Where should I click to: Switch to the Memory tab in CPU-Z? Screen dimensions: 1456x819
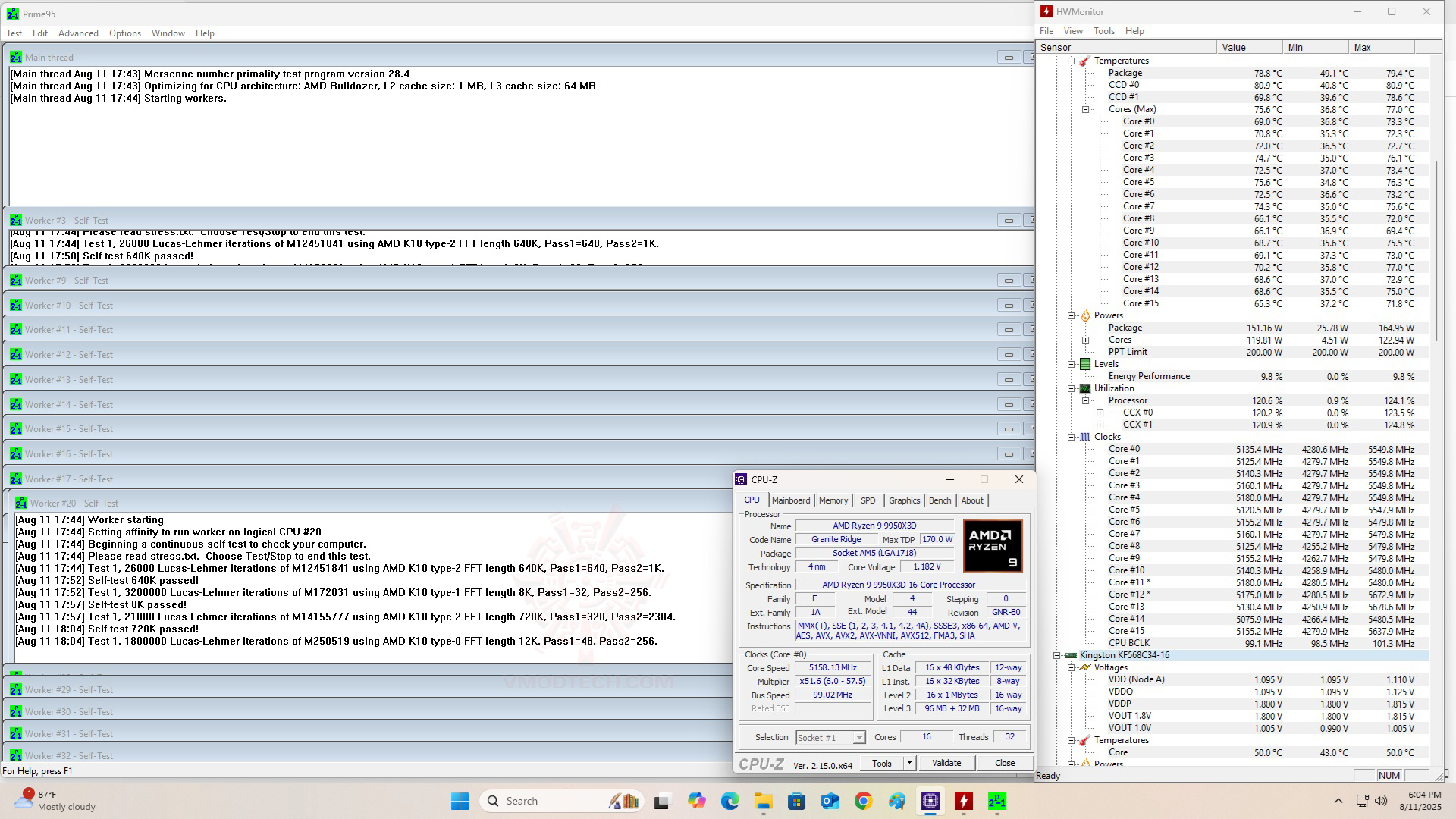tap(833, 500)
